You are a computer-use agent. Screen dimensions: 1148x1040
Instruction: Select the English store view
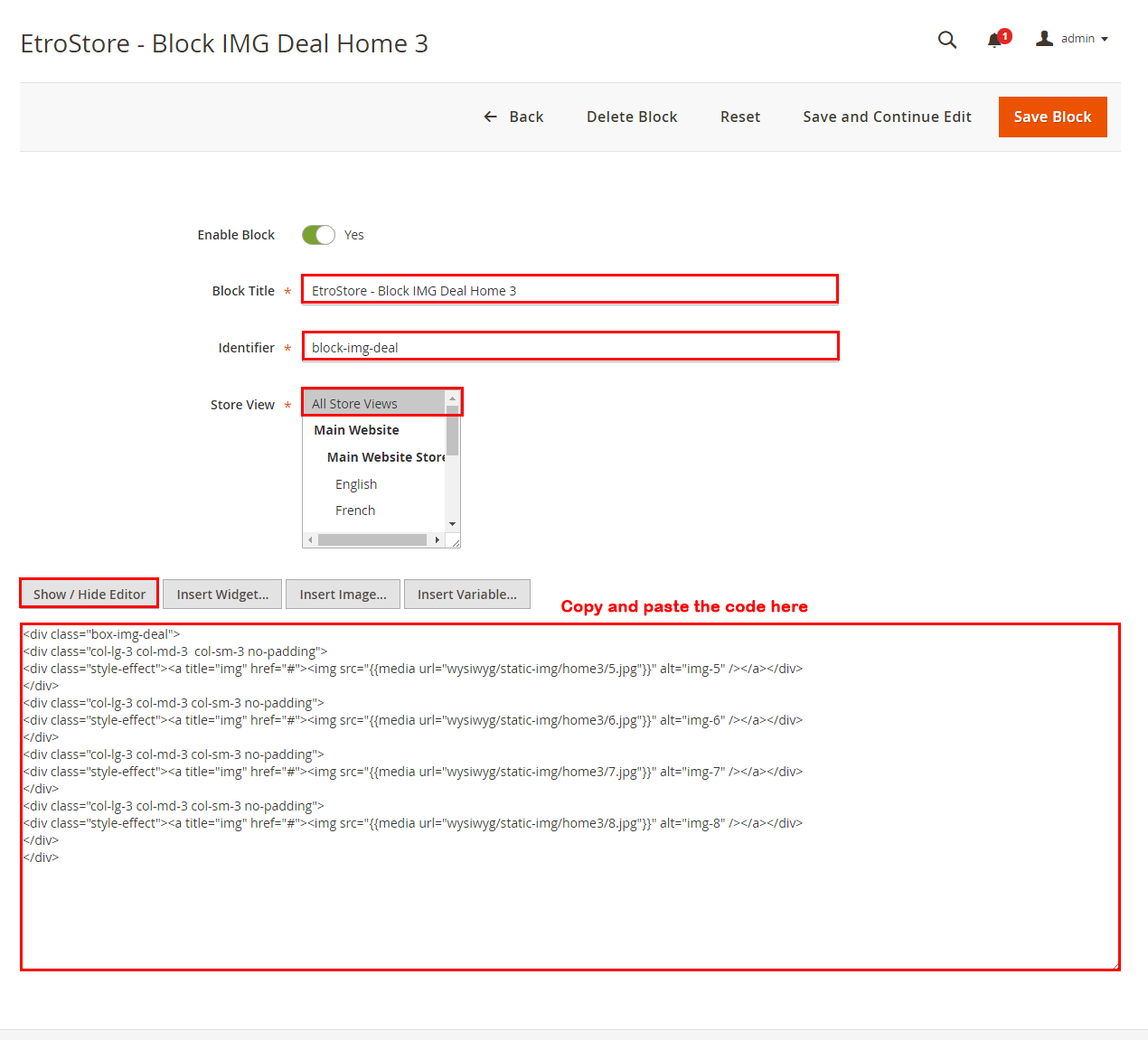pos(373,484)
